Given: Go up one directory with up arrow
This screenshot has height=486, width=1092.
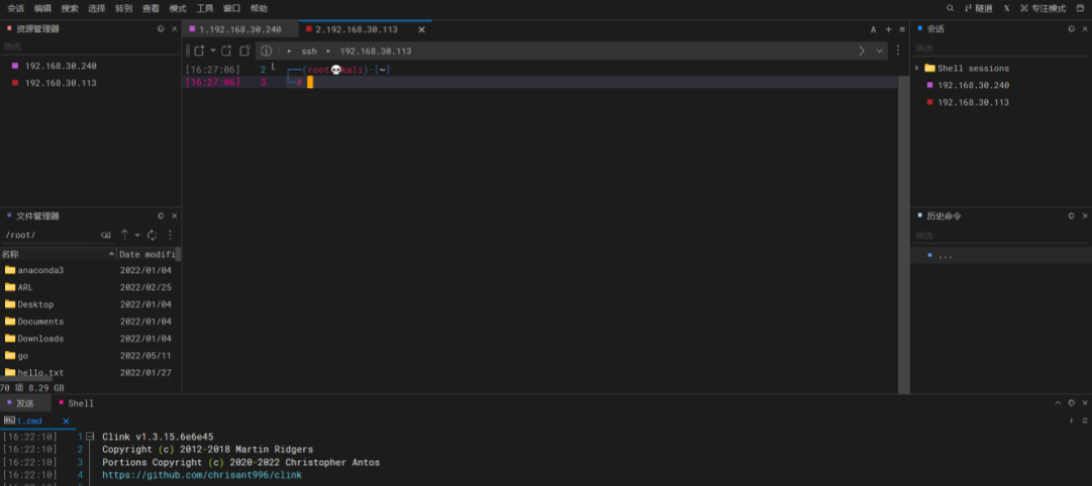Looking at the screenshot, I should click(125, 235).
